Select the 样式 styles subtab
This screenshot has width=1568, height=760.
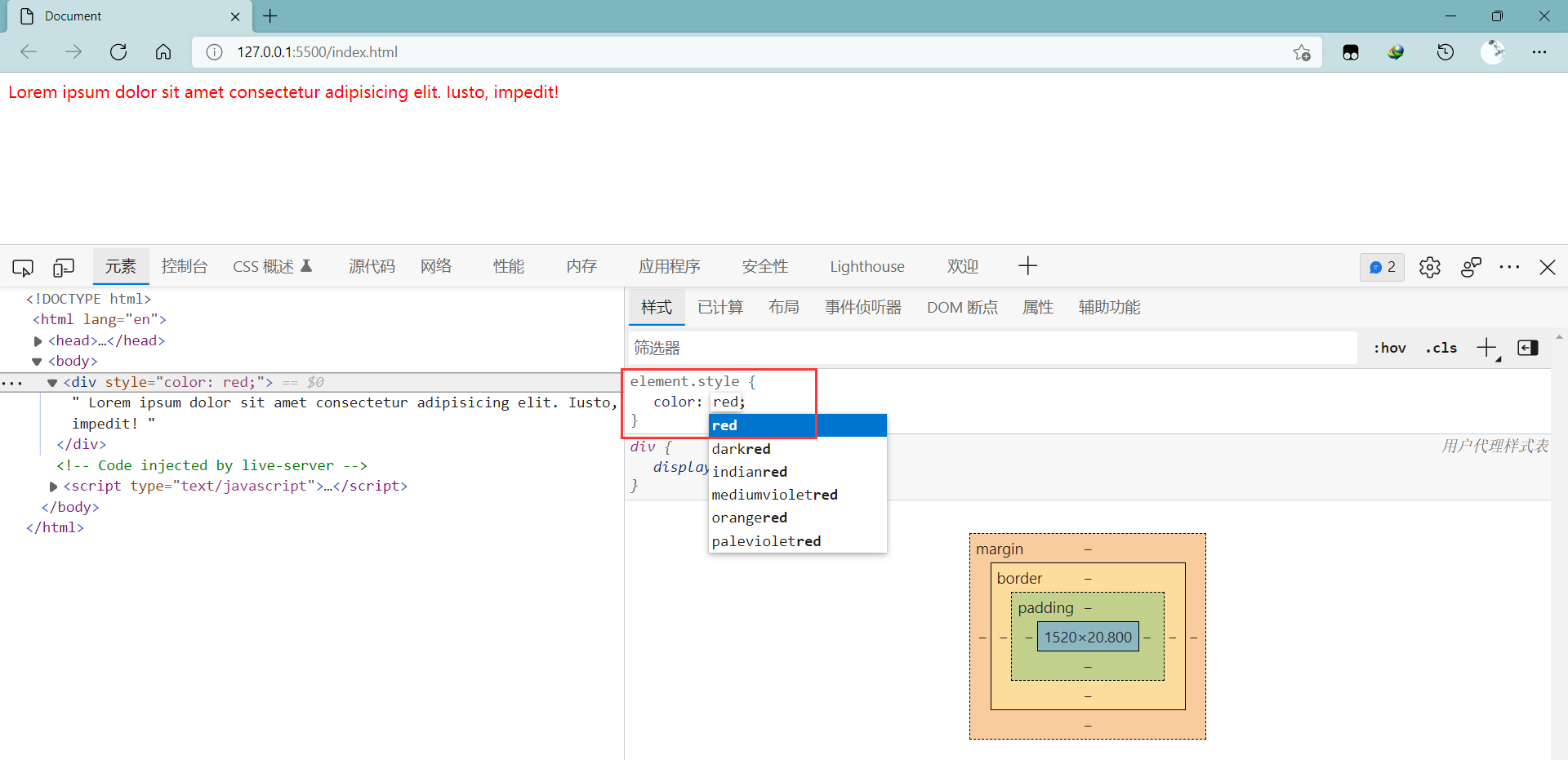tap(657, 308)
